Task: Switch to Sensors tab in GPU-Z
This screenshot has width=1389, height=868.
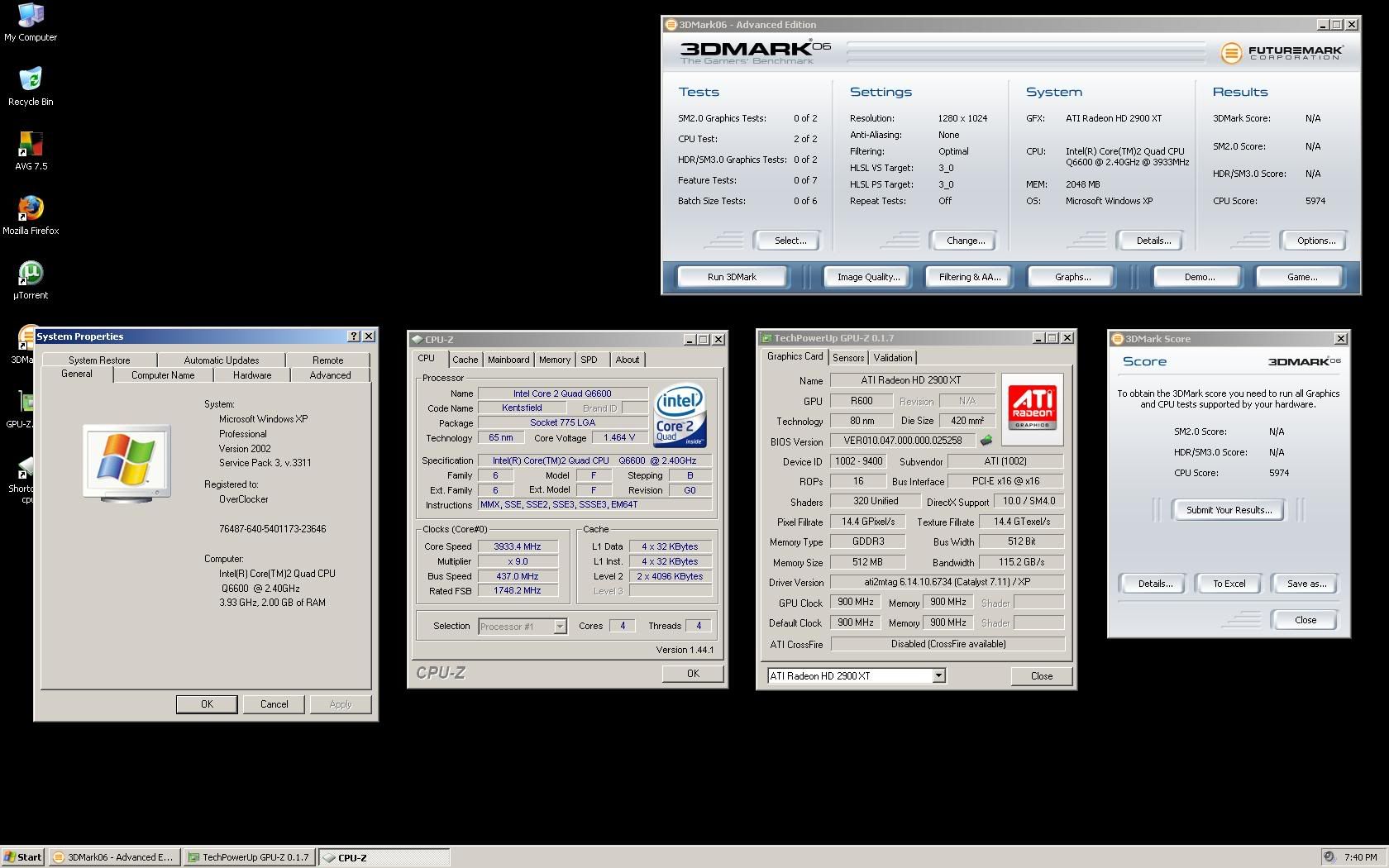Action: (848, 358)
